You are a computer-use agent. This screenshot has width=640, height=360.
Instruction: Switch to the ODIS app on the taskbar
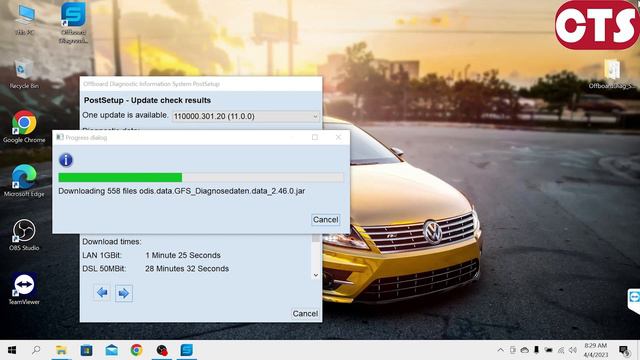pos(187,350)
